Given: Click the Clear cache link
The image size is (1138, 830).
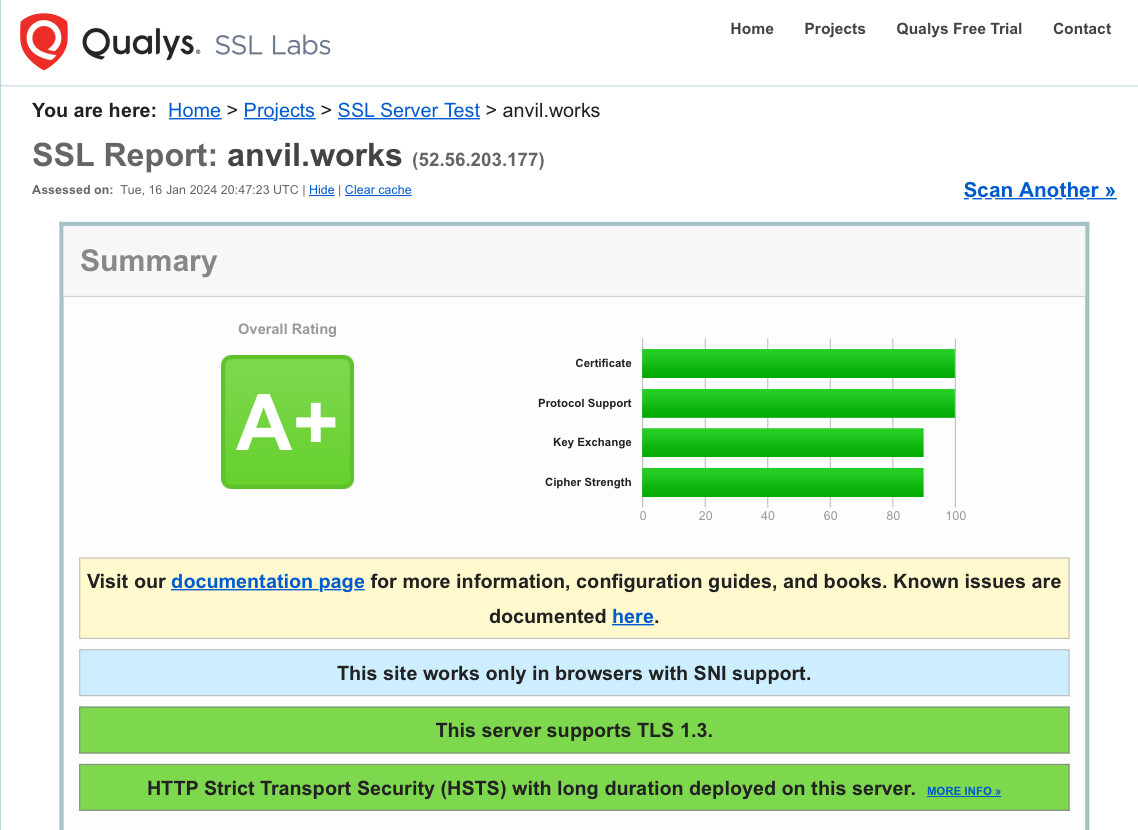Looking at the screenshot, I should pyautogui.click(x=378, y=190).
